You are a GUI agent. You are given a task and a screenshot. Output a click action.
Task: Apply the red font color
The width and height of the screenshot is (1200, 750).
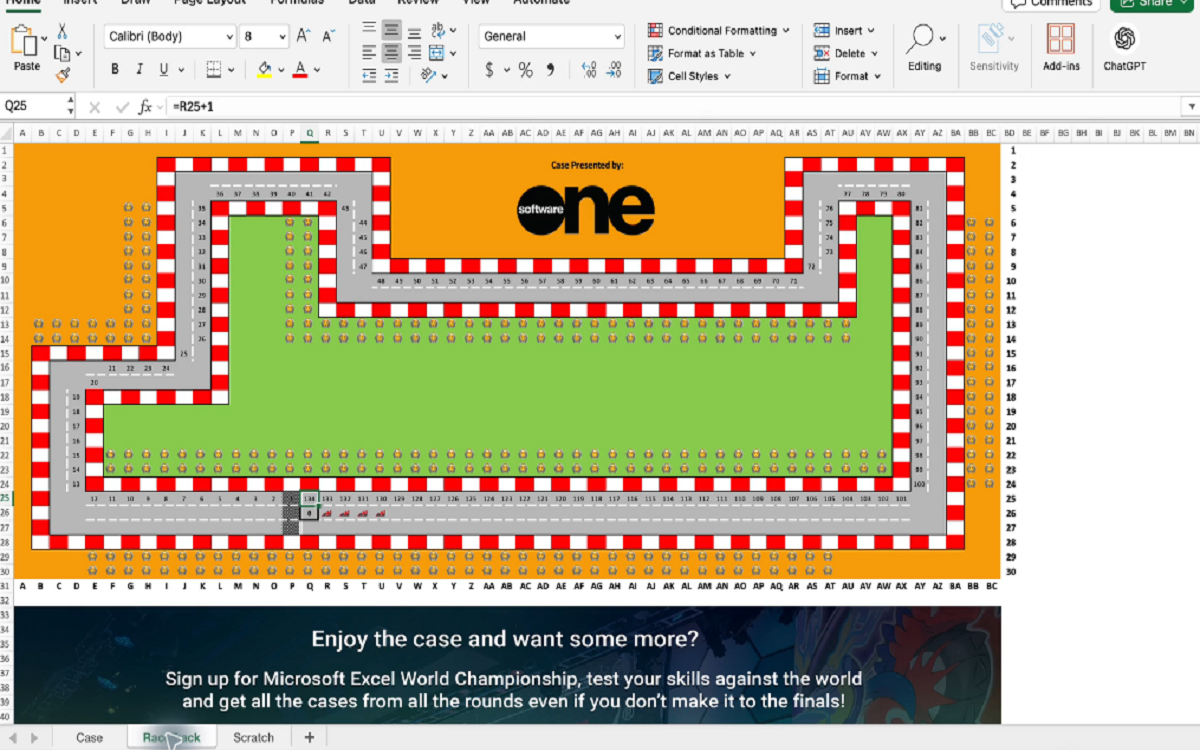pos(300,70)
